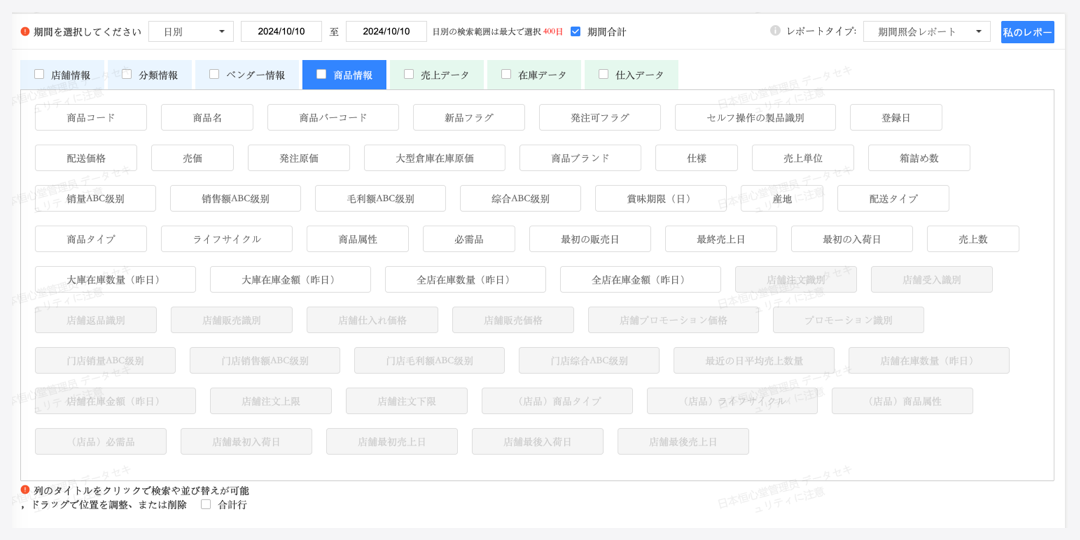Open the 日別 period dropdown
1080x540 pixels.
point(190,32)
